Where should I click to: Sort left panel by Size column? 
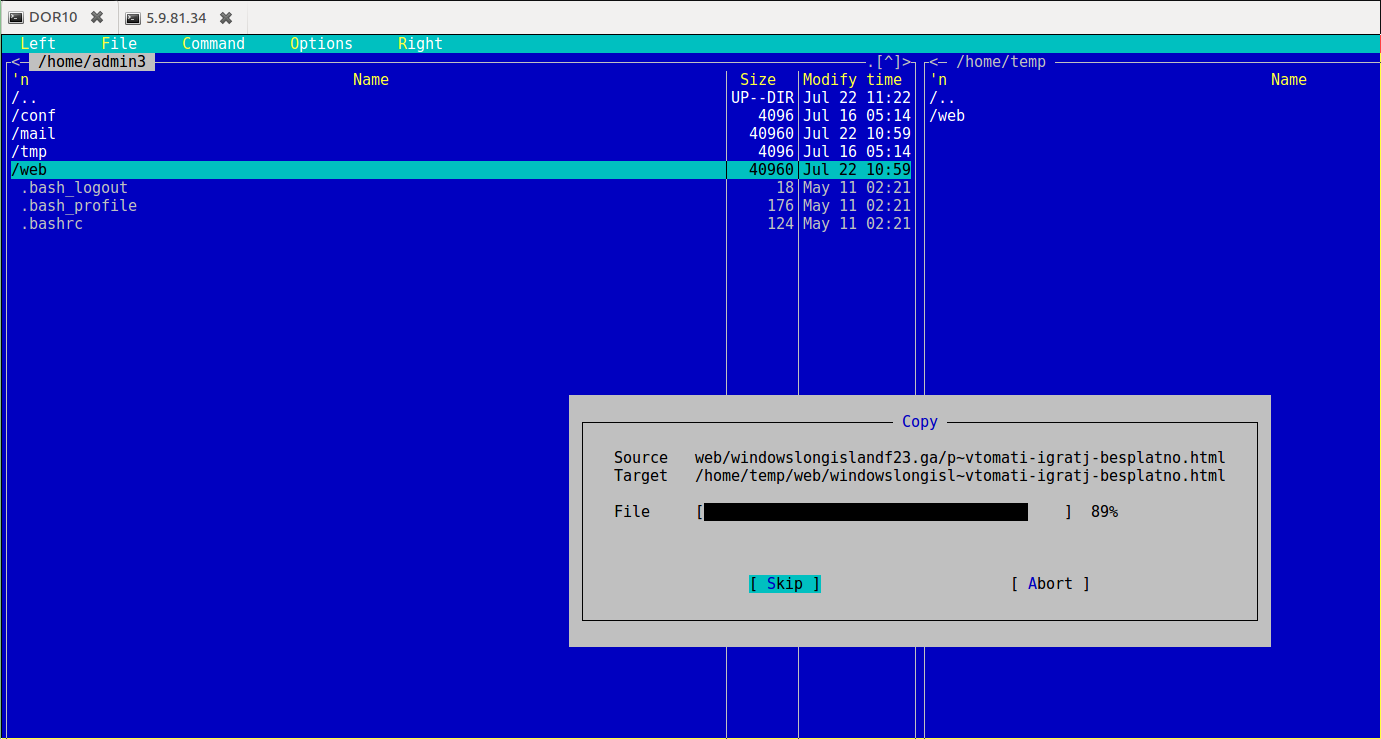tap(758, 80)
